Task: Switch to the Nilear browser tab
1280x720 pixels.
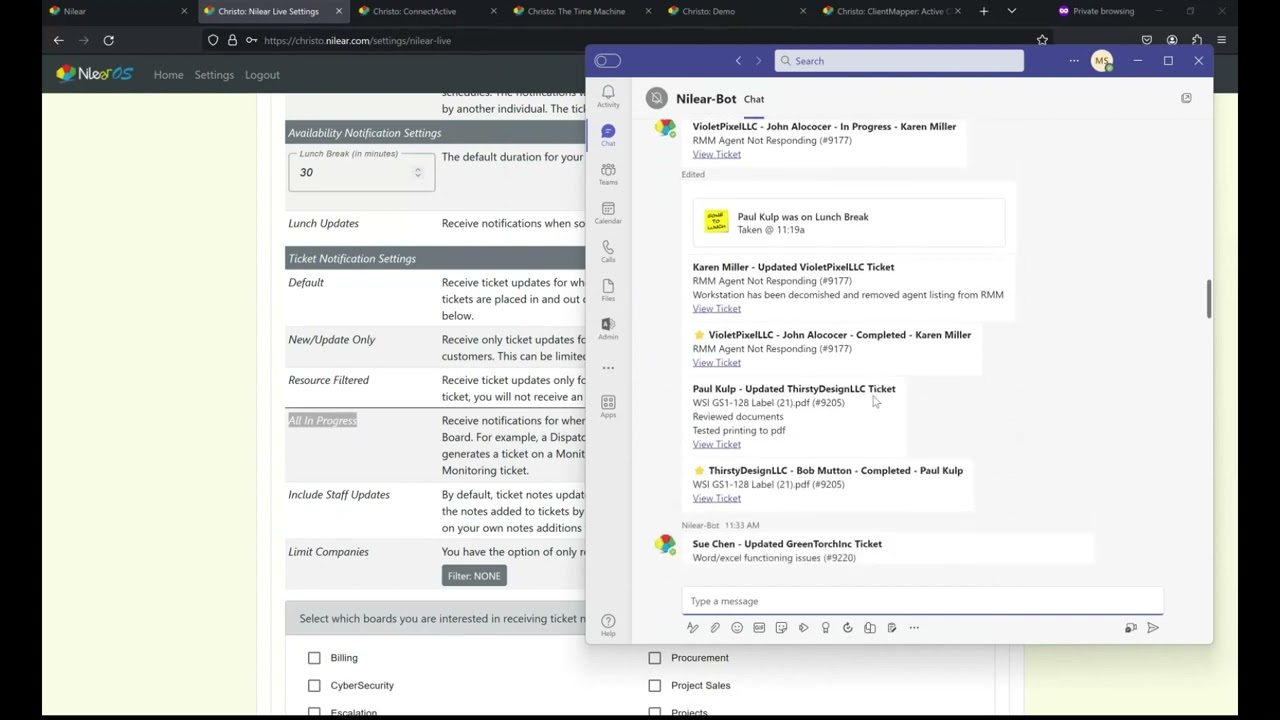Action: 118,11
